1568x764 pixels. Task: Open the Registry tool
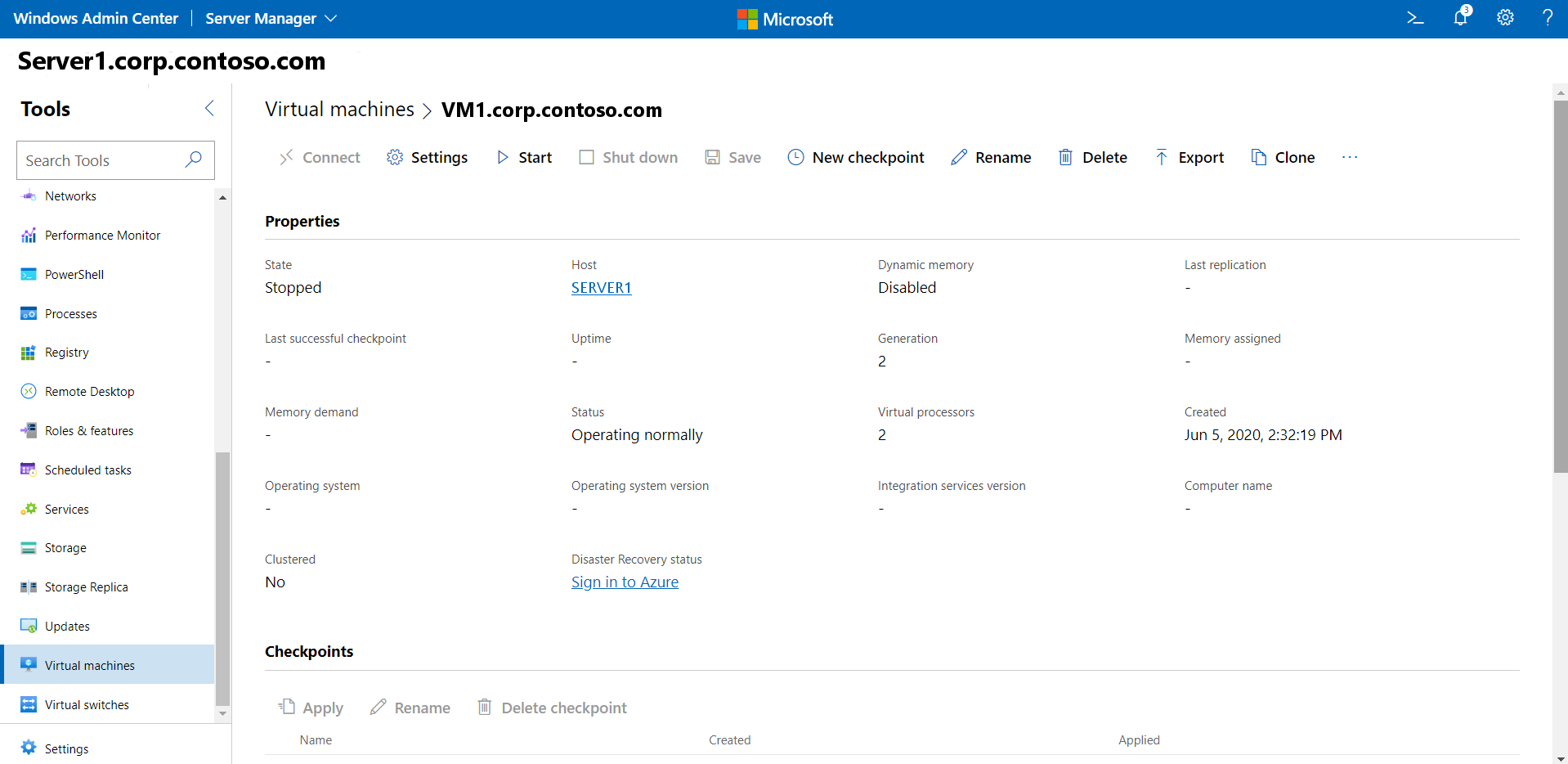pyautogui.click(x=67, y=352)
